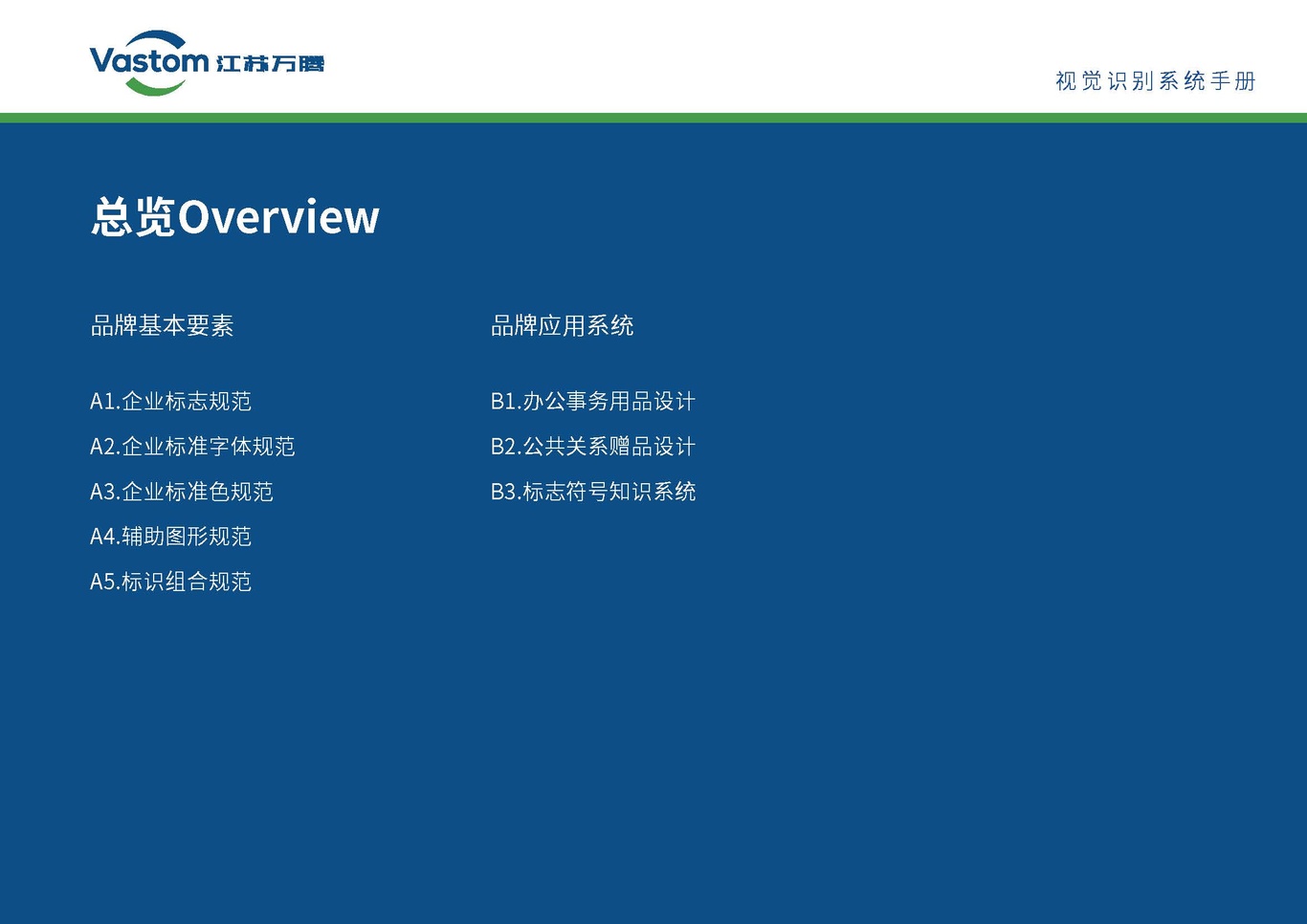
Task: Open B3.标志符号知识系统 entry
Action: [593, 492]
